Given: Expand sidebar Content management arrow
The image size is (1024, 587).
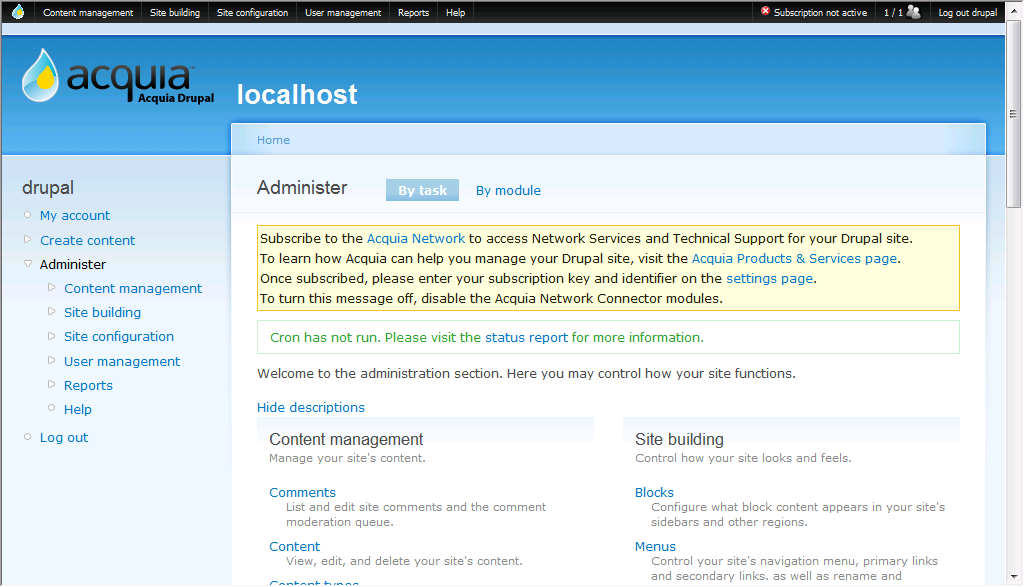Looking at the screenshot, I should pos(52,287).
